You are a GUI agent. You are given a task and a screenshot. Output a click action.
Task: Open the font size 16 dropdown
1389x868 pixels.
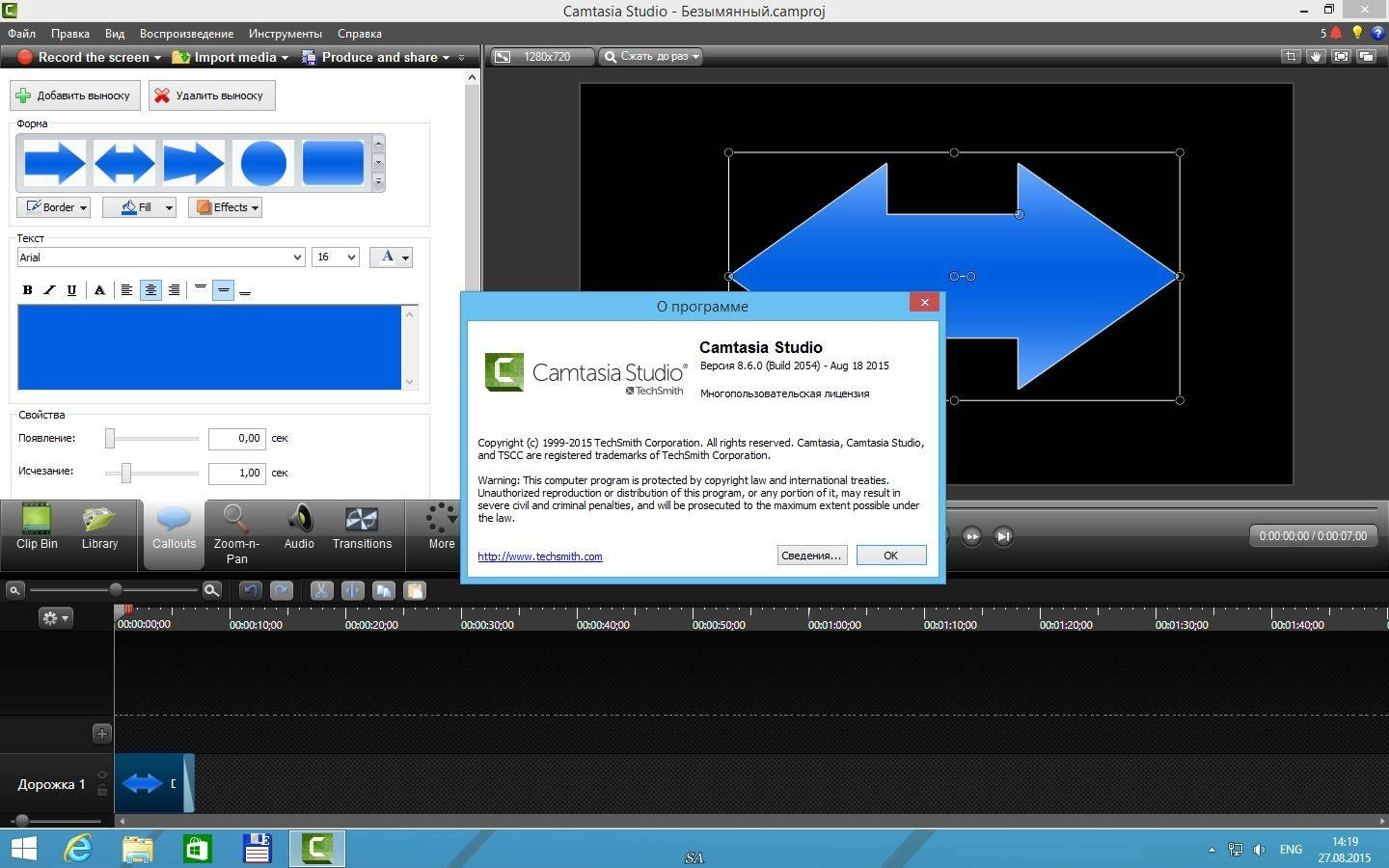coord(336,258)
